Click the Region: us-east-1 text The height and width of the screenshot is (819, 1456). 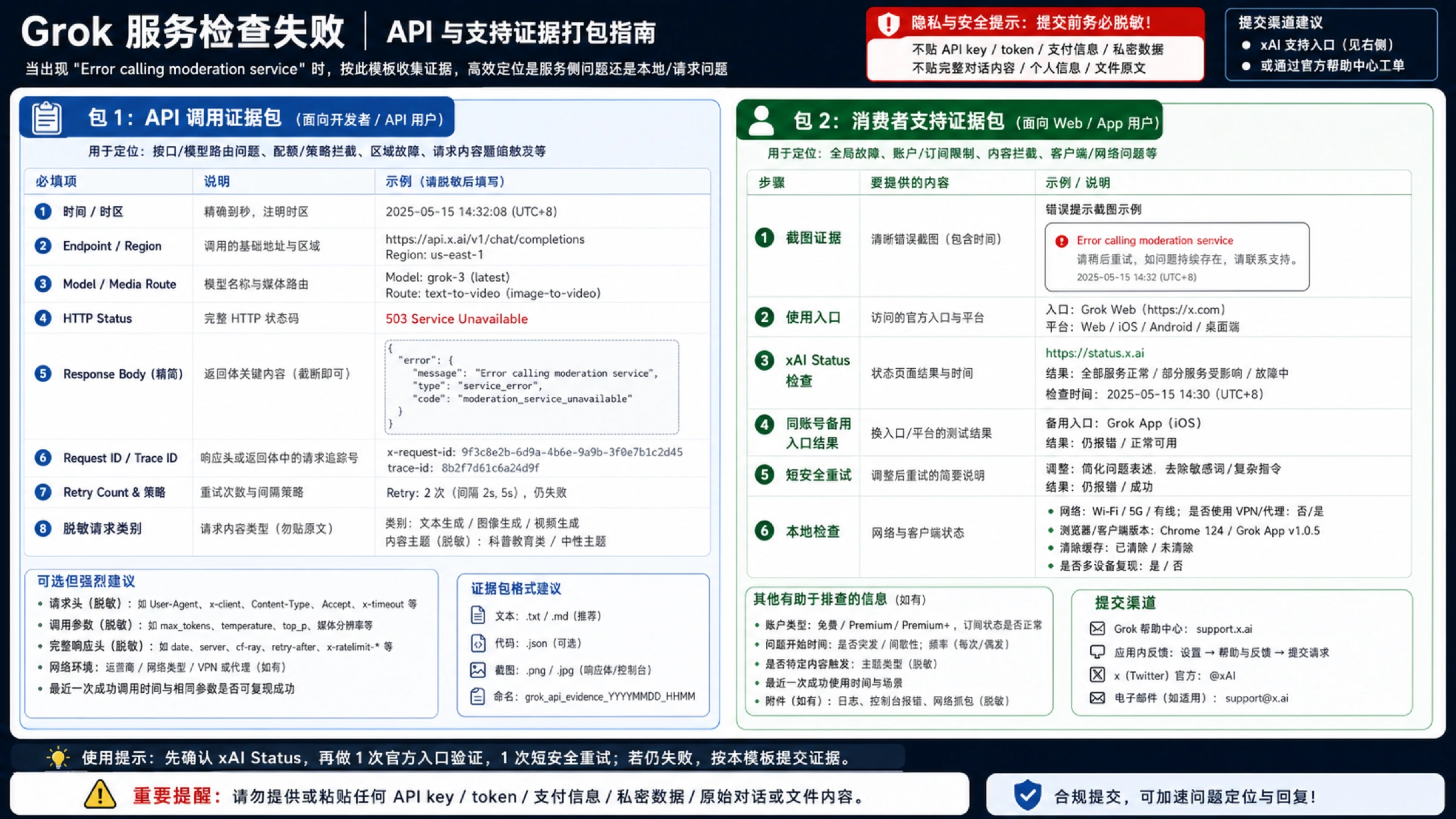pyautogui.click(x=434, y=255)
